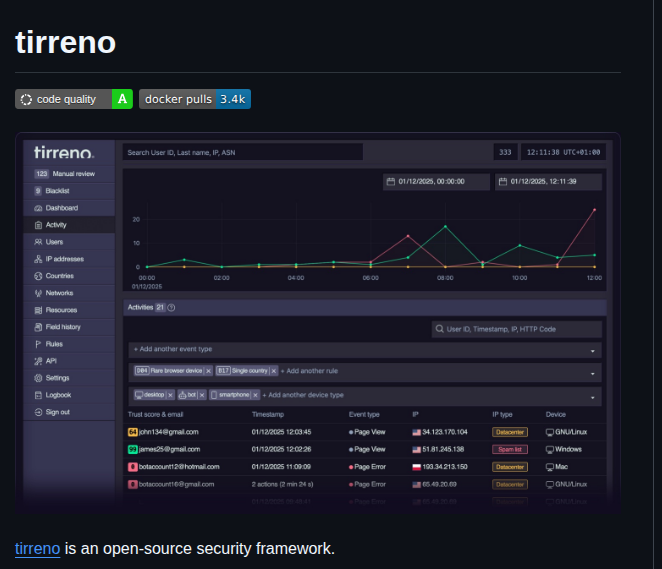Click the Datacenter badge in the john134 row
Screen dimensions: 662x569
coord(510,432)
